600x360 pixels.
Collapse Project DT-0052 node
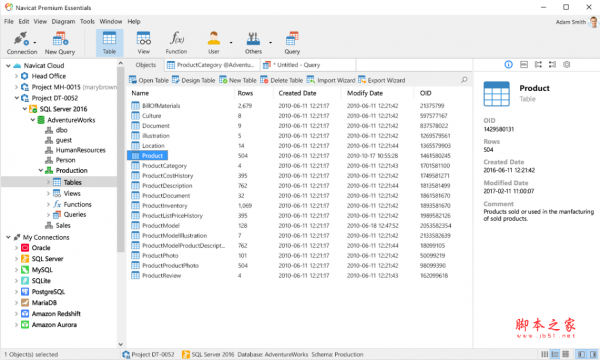pyautogui.click(x=16, y=98)
